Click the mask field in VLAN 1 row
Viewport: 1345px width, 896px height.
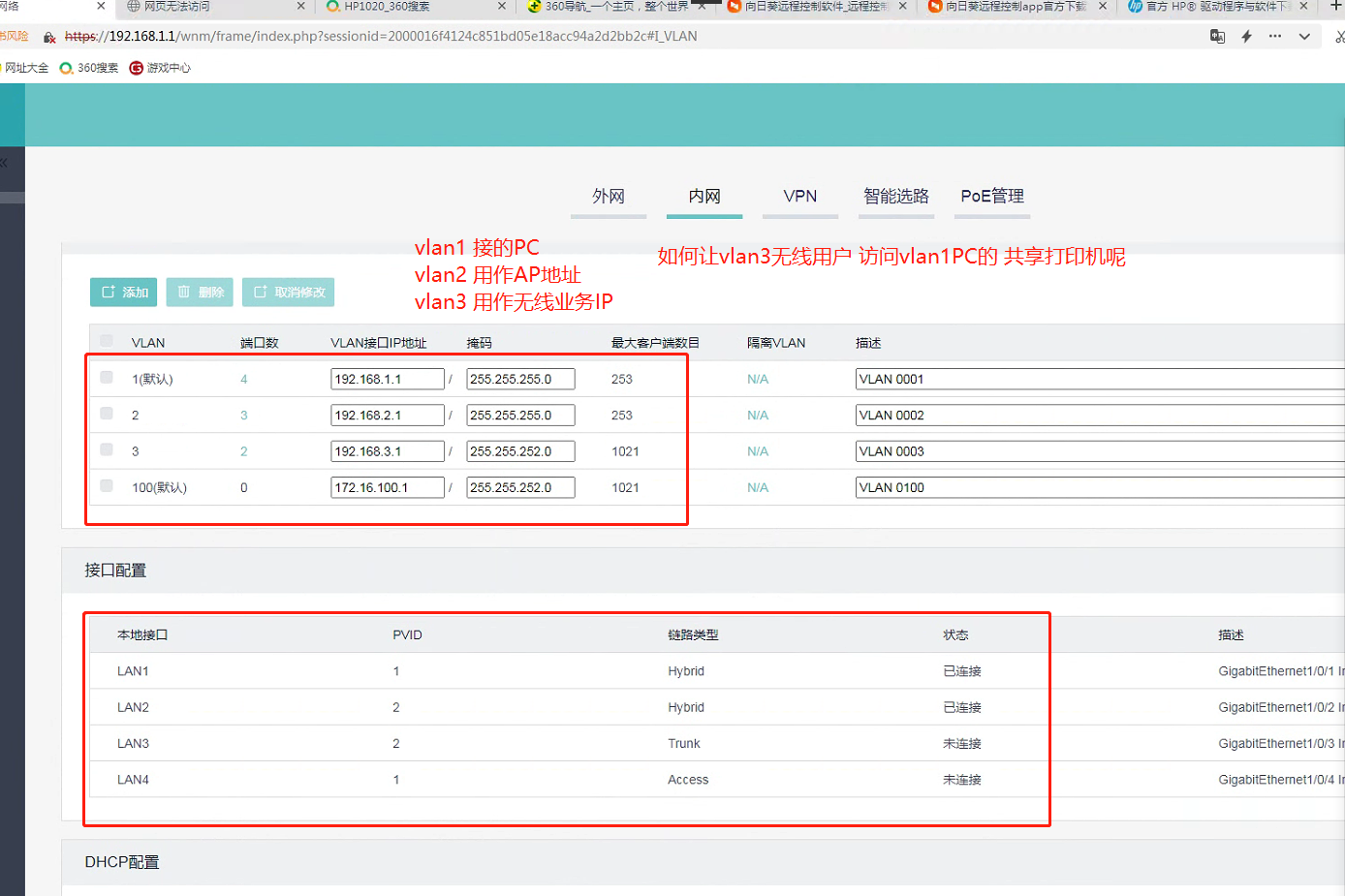point(520,380)
